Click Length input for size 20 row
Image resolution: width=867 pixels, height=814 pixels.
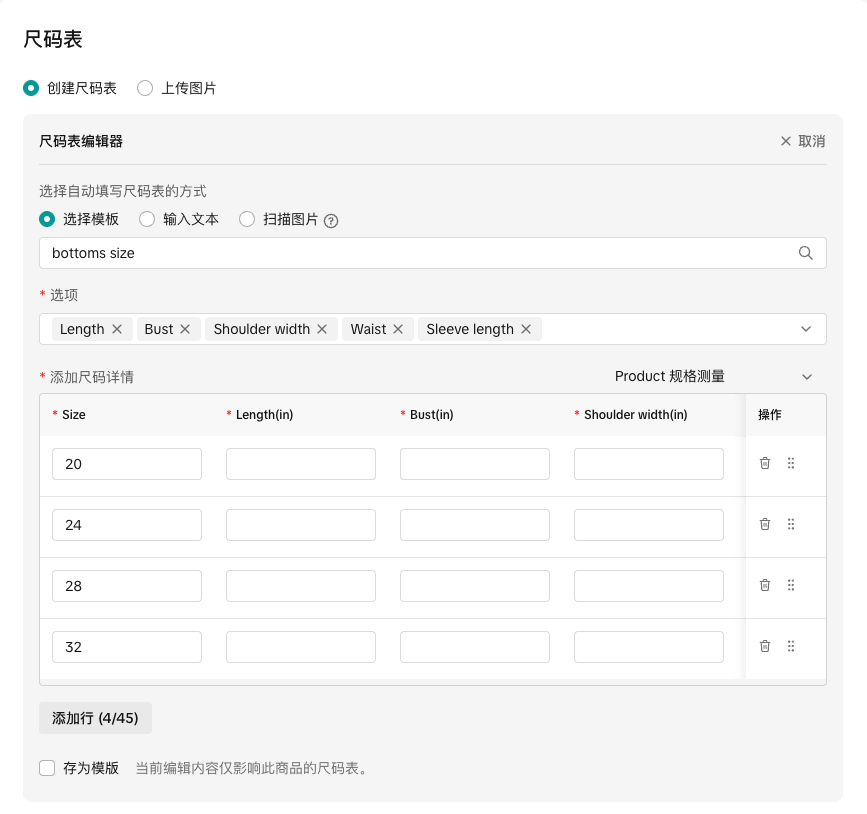[301, 464]
